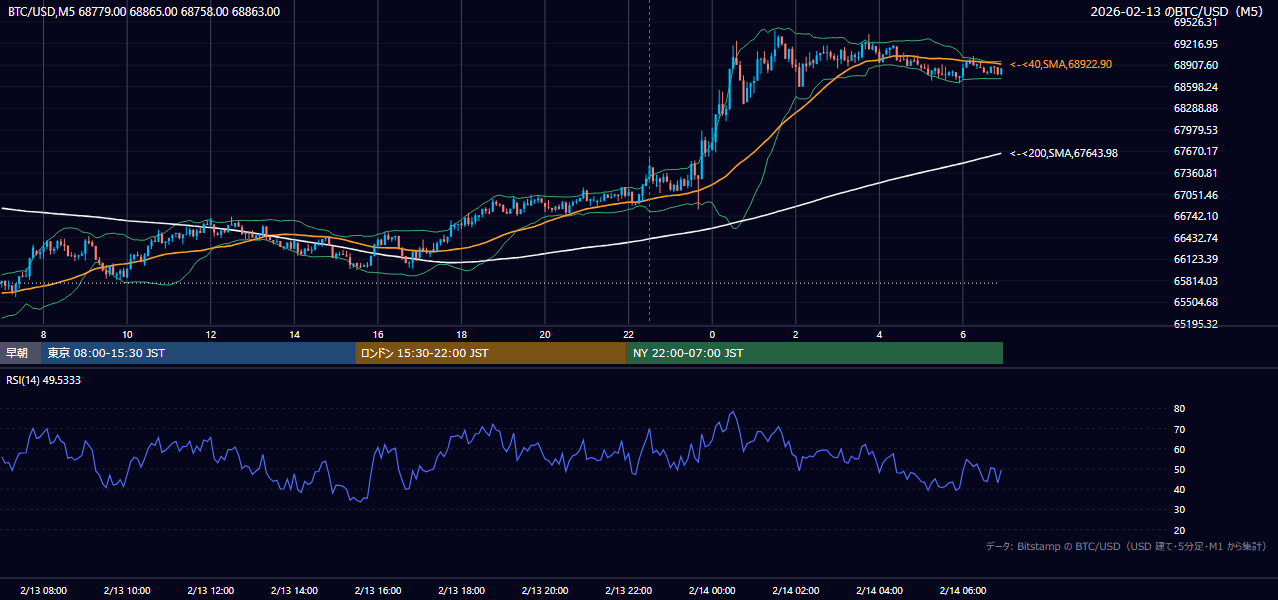The height and width of the screenshot is (600, 1278).
Task: Click the bottom date label 2/13 20:00
Action: 545,590
